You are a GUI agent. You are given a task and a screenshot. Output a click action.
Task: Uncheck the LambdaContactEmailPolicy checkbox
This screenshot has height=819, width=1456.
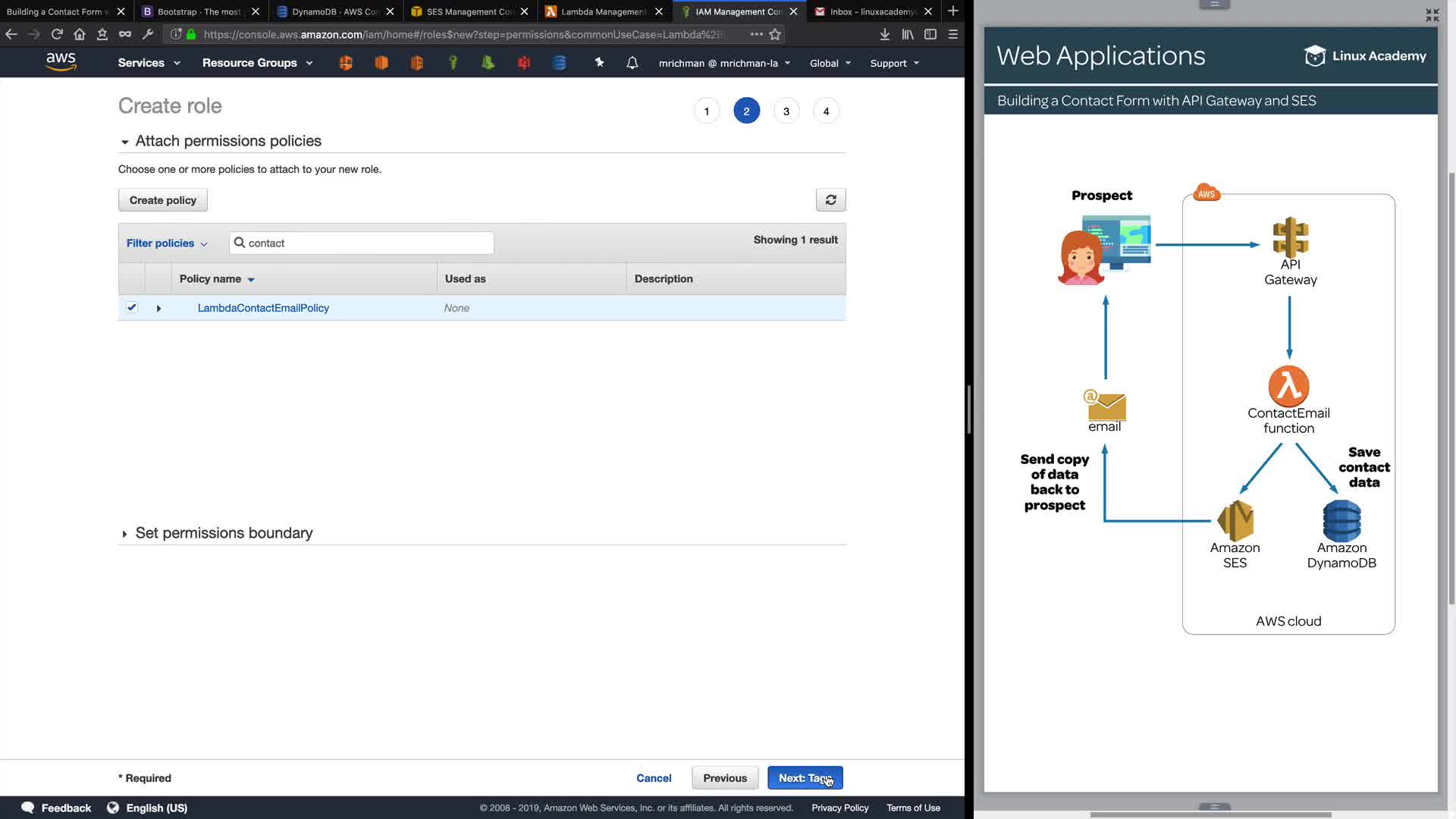pos(132,307)
